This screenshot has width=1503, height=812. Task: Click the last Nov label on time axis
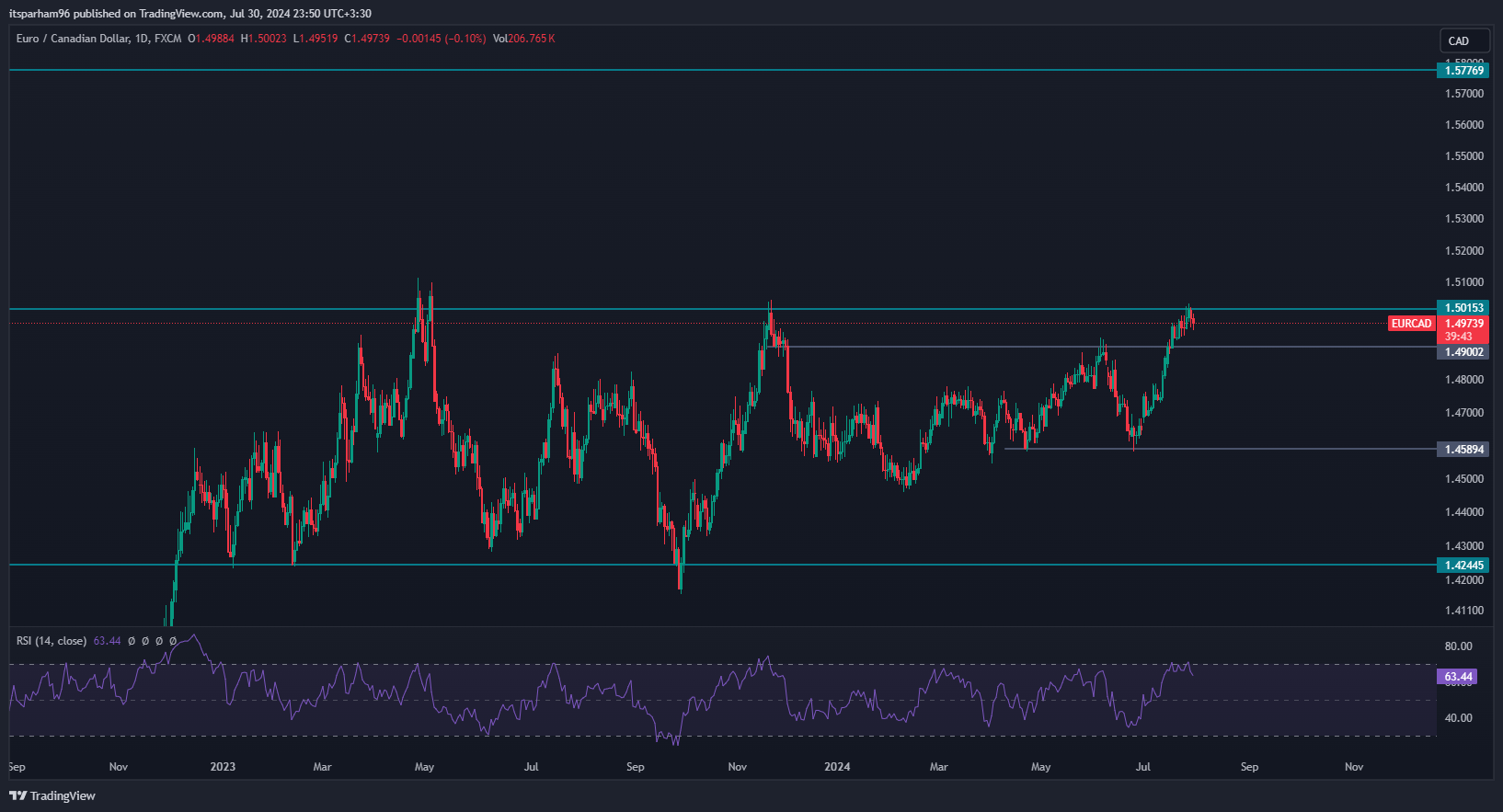[x=1354, y=767]
